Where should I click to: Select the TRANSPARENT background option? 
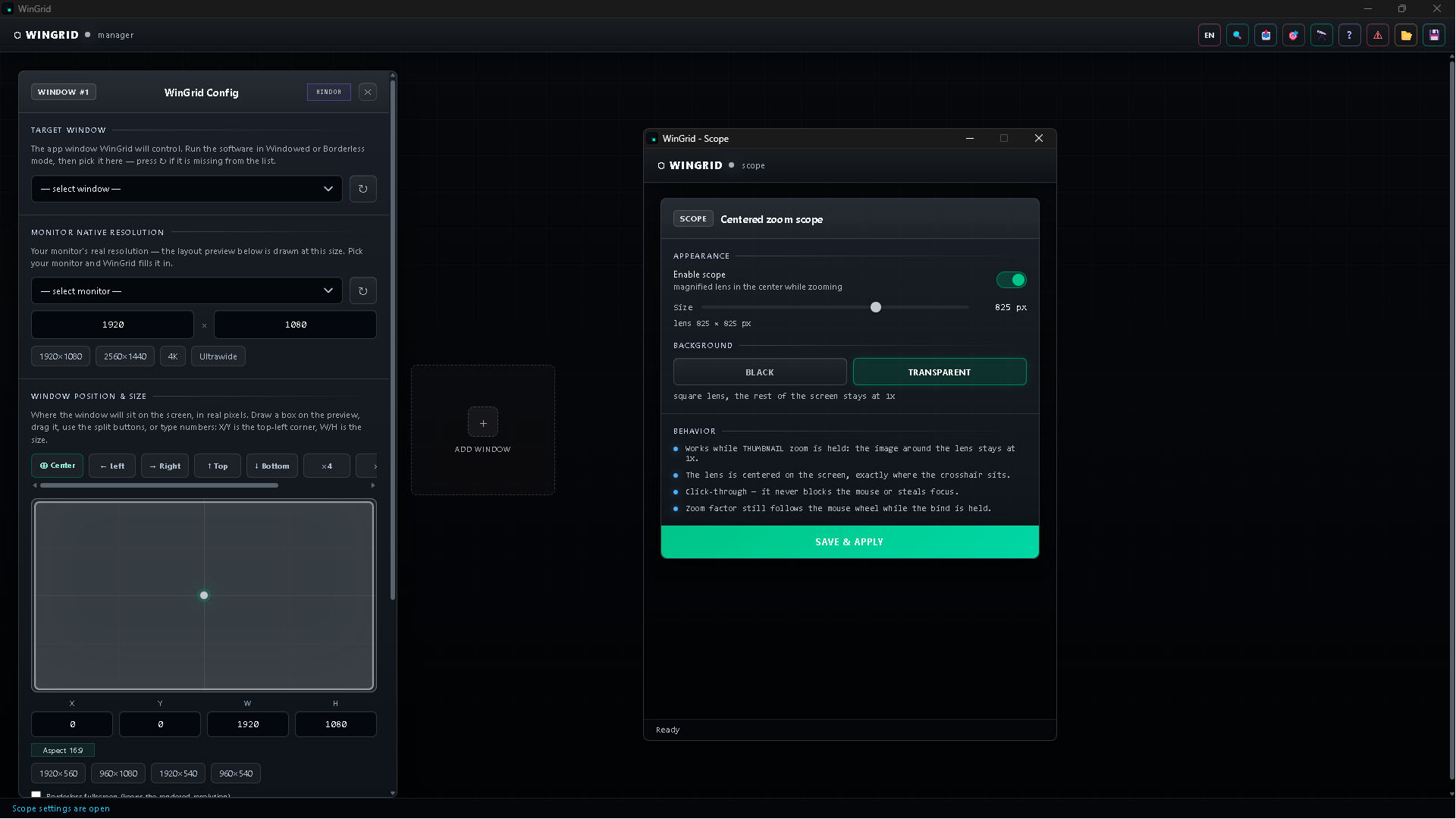coord(940,372)
